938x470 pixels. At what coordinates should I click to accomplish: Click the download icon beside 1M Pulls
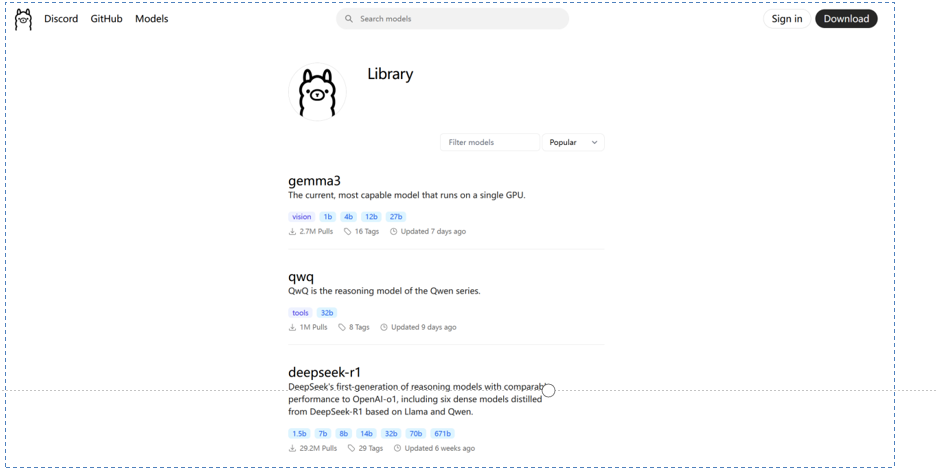click(x=293, y=327)
